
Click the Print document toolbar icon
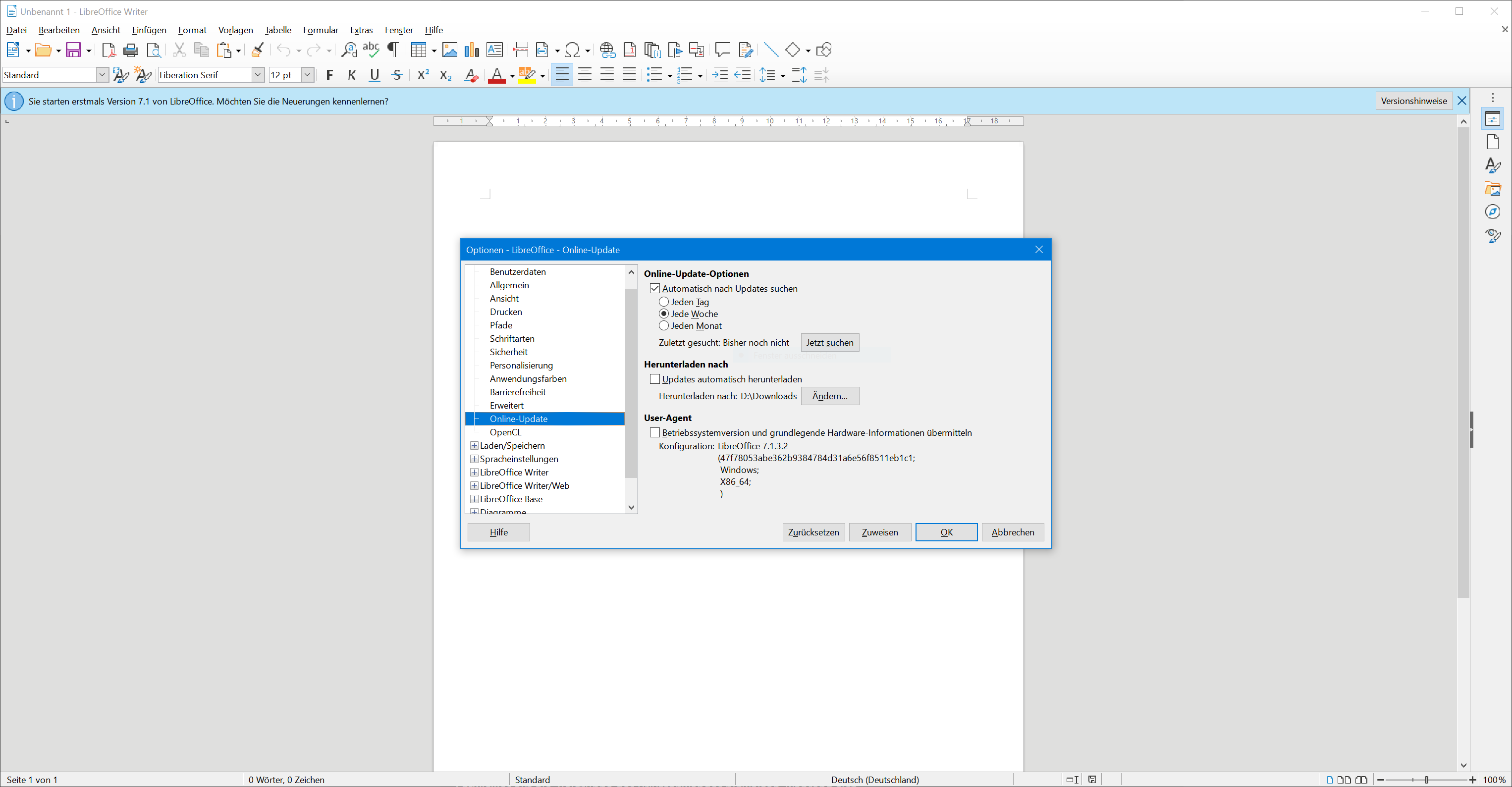130,51
